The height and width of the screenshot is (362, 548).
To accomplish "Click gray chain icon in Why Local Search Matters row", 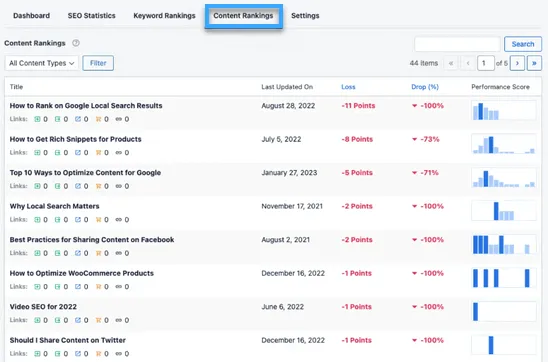I will pos(118,220).
